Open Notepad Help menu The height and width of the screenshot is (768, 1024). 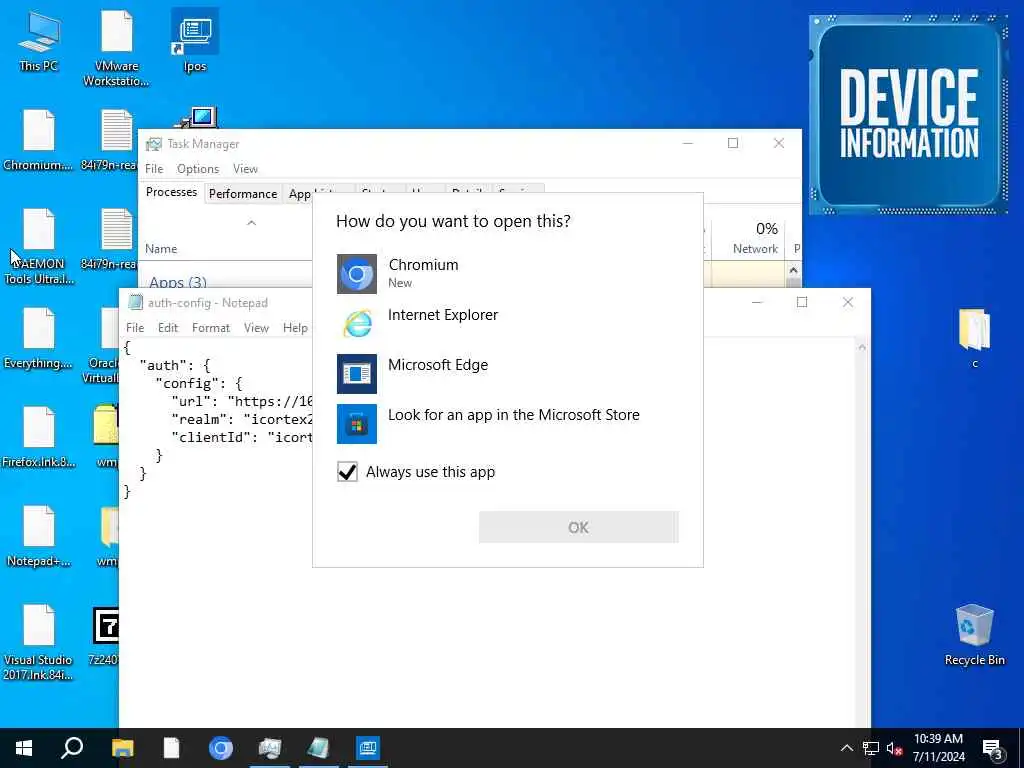pos(295,328)
